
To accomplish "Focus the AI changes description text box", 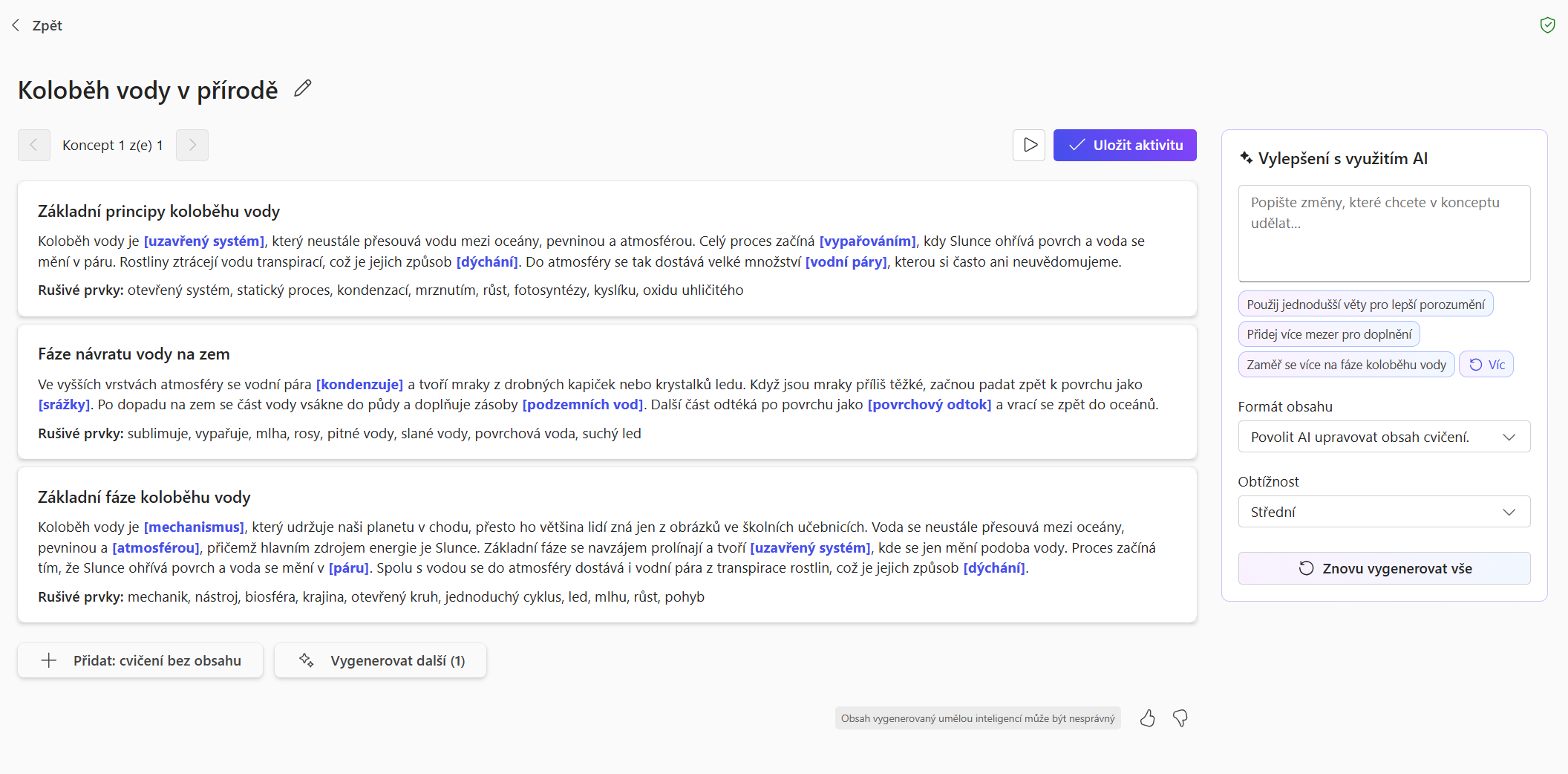I will [1384, 233].
